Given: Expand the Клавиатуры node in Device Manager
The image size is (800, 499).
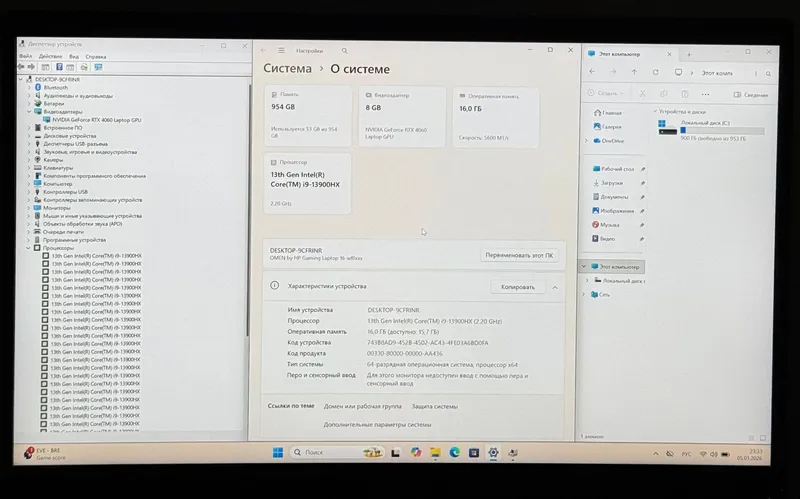Looking at the screenshot, I should point(29,167).
